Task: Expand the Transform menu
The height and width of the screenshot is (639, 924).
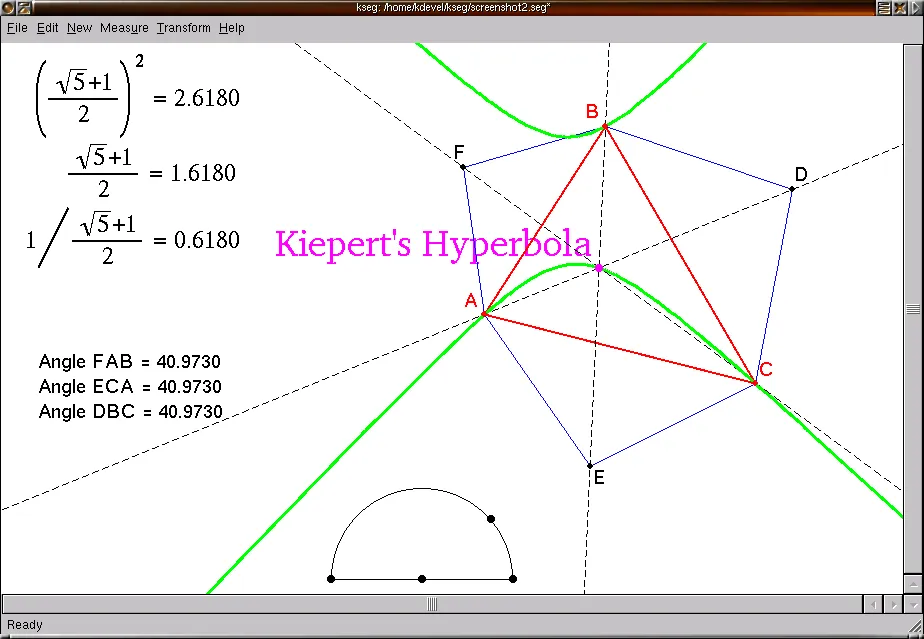Action: [x=183, y=28]
